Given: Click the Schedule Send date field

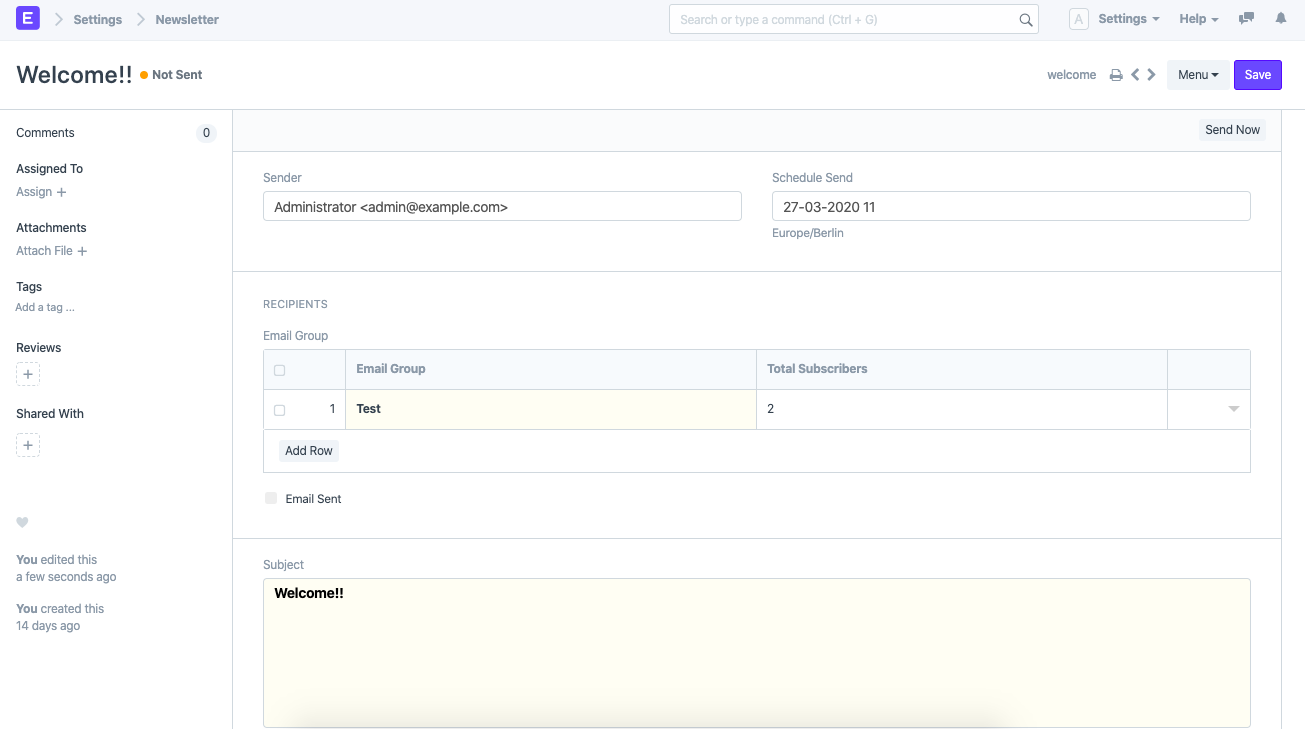Looking at the screenshot, I should pos(1011,206).
